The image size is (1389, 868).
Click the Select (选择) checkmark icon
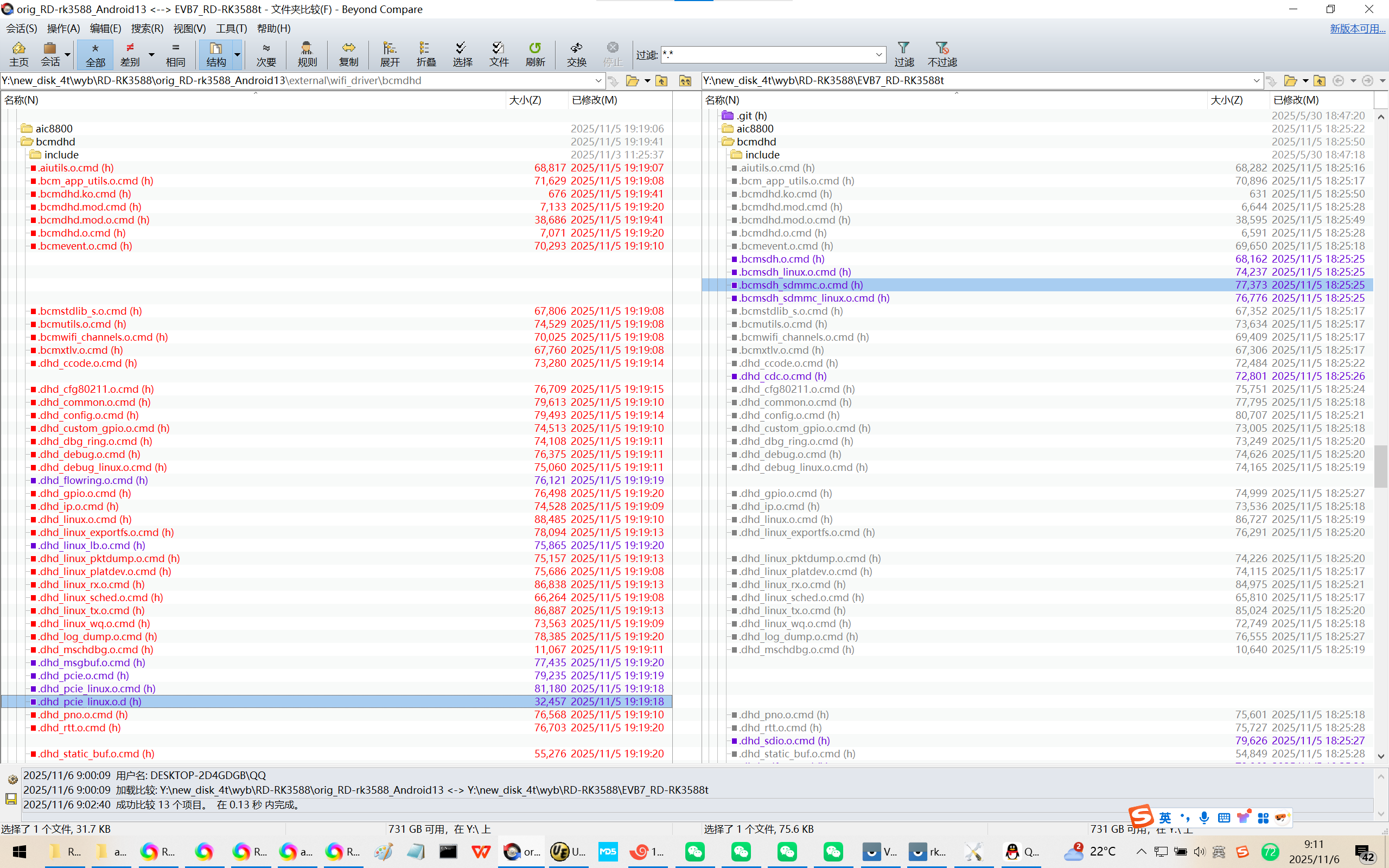[x=462, y=54]
